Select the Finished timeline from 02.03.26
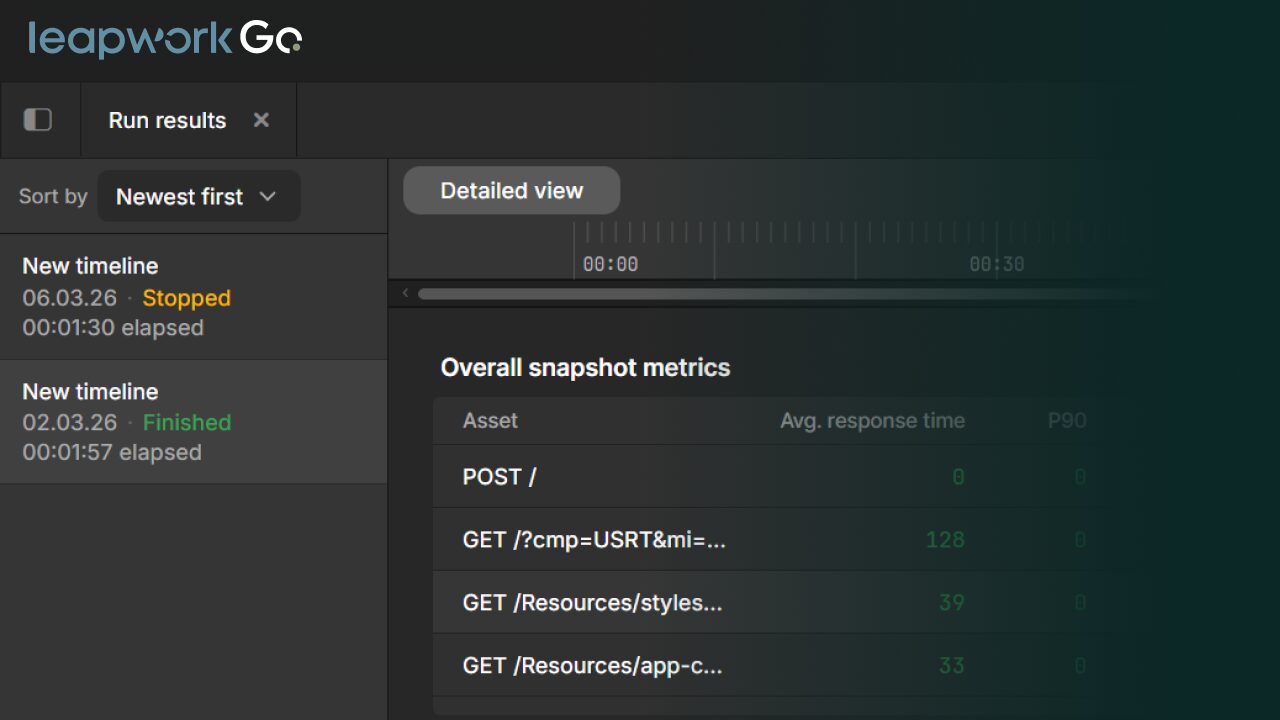This screenshot has height=720, width=1280. coord(193,422)
